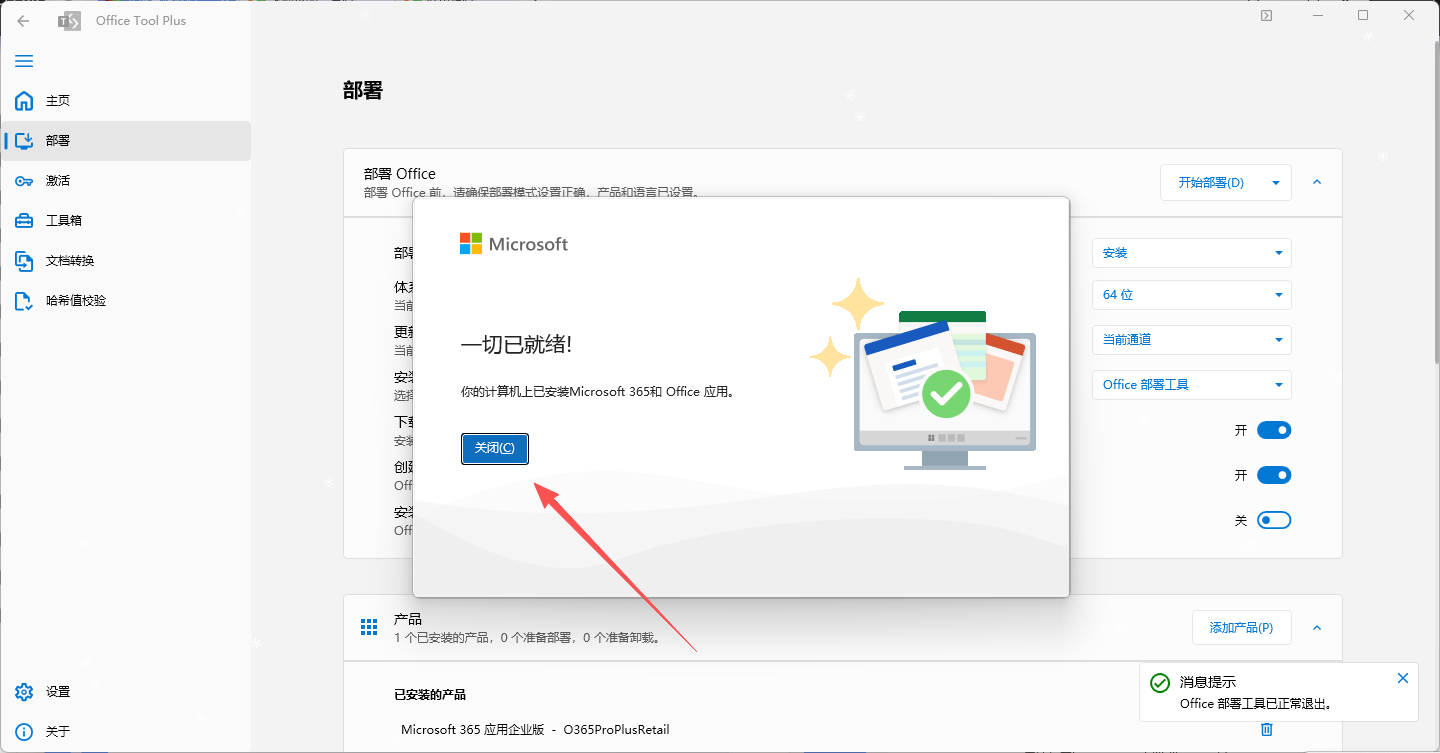This screenshot has height=753, width=1440.
Task: Click the back arrow at top left
Action: (22, 20)
